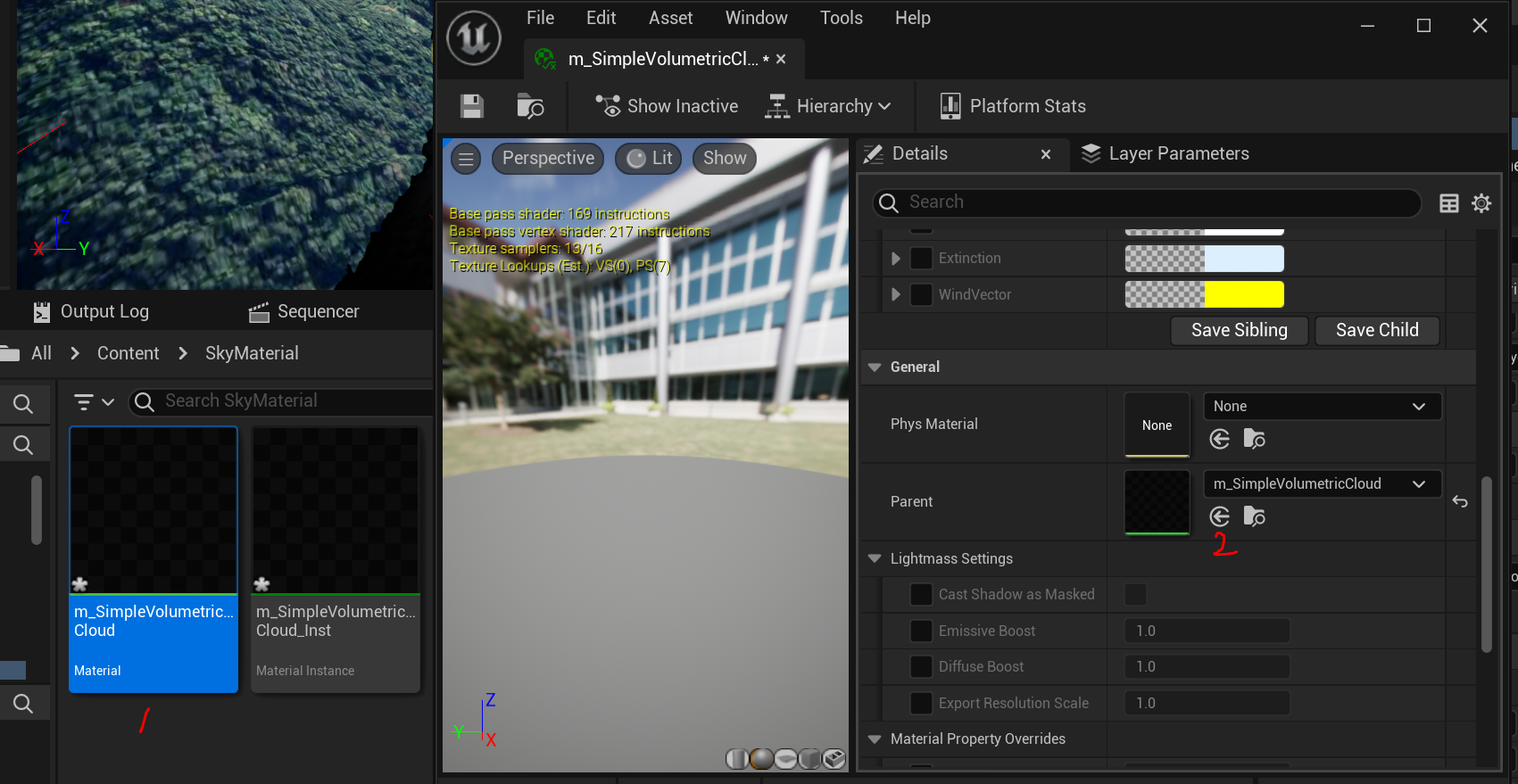
Task: Open the Details panel settings gear
Action: (1481, 203)
